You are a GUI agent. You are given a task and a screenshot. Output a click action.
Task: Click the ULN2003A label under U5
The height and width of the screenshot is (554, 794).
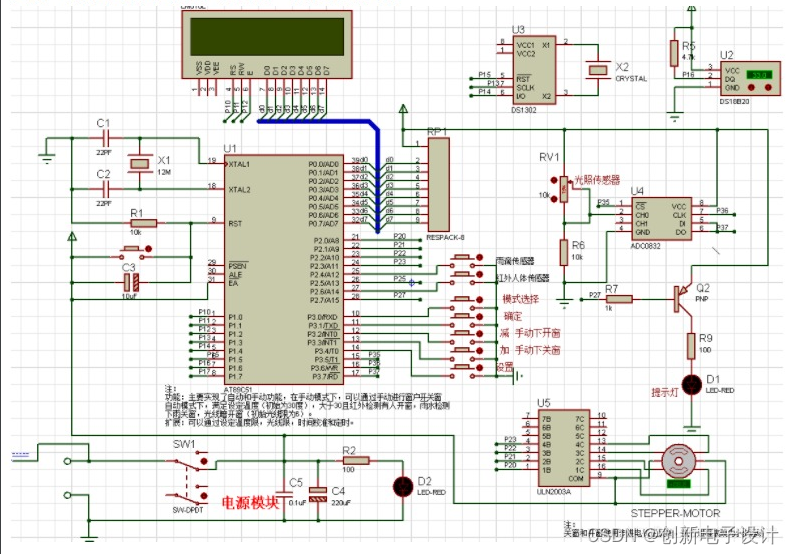coord(553,492)
